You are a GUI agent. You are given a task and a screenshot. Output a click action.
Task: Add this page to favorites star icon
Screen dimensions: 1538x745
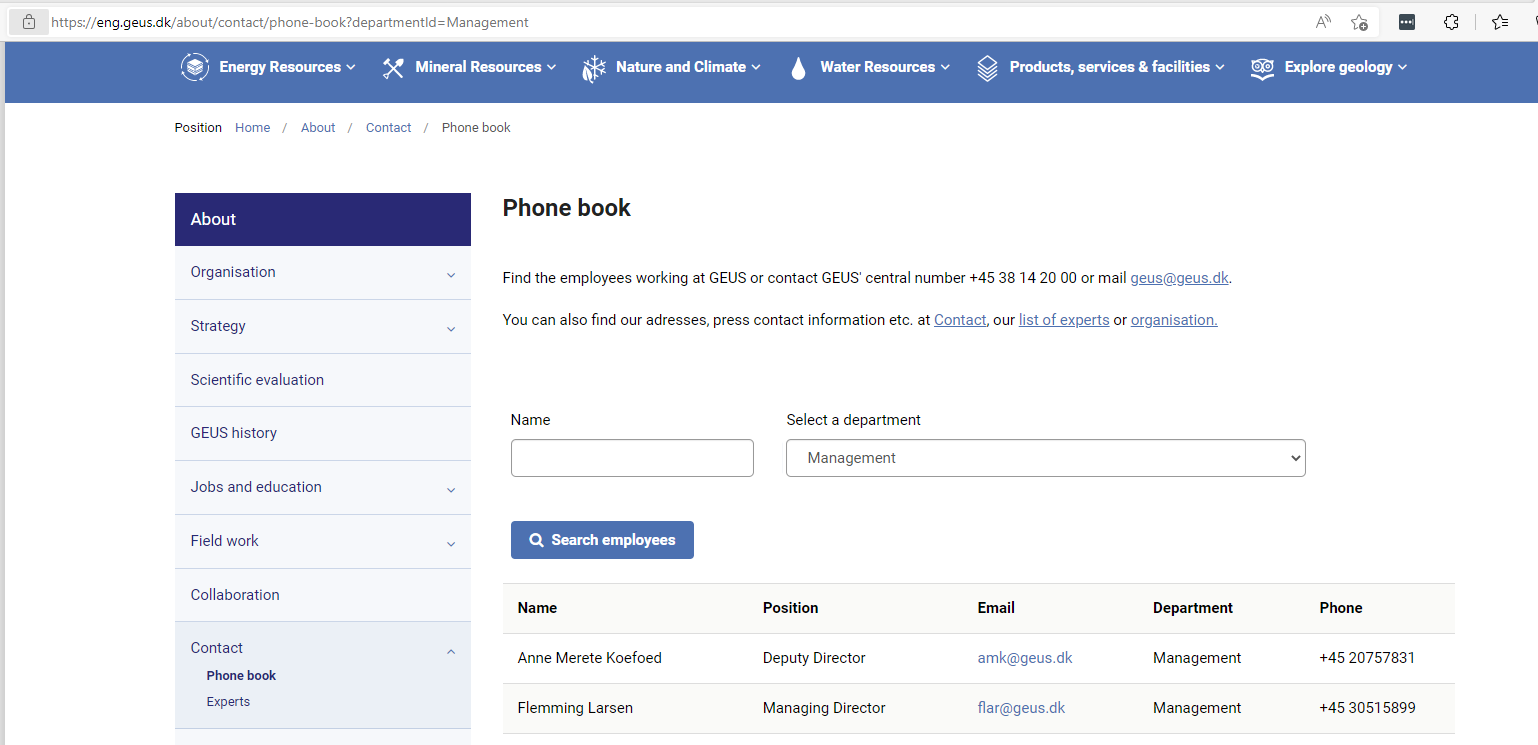(x=1359, y=22)
